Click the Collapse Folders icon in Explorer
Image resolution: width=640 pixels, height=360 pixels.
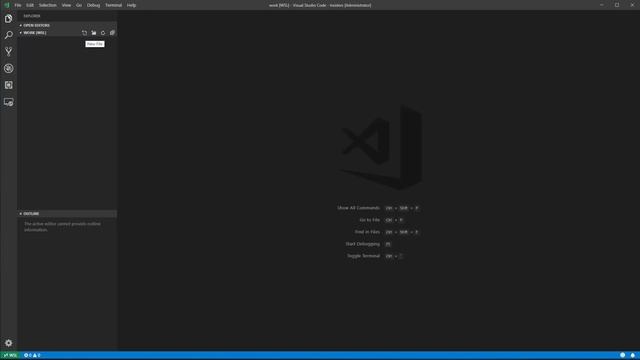(x=112, y=33)
